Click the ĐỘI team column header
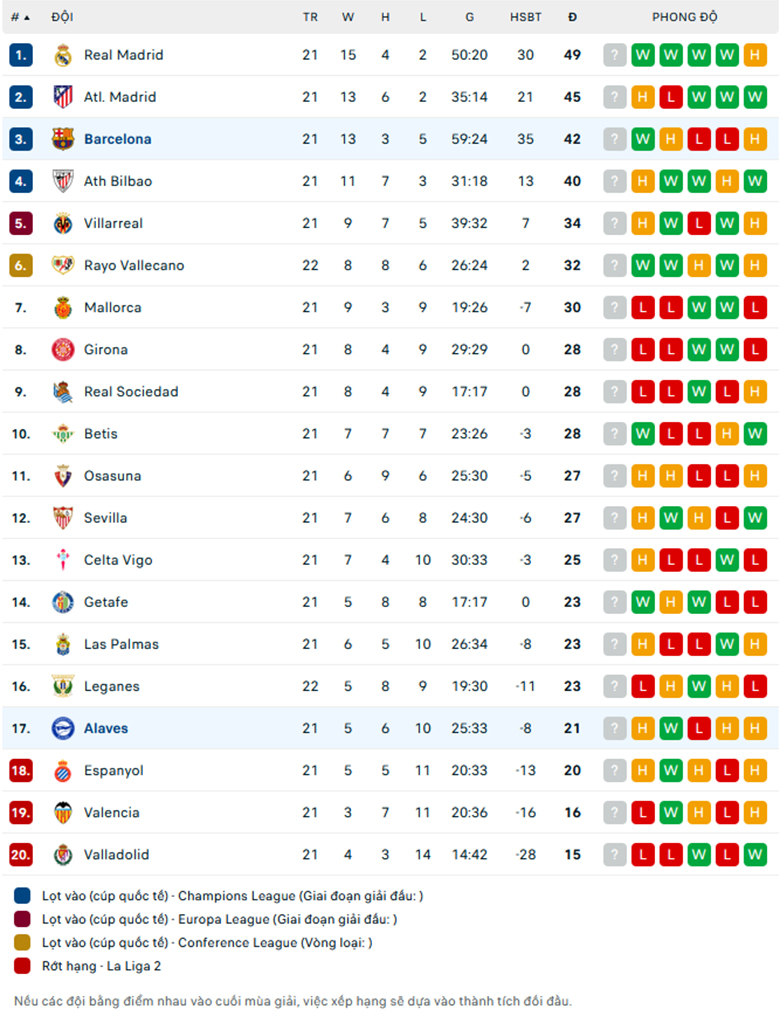 (62, 17)
